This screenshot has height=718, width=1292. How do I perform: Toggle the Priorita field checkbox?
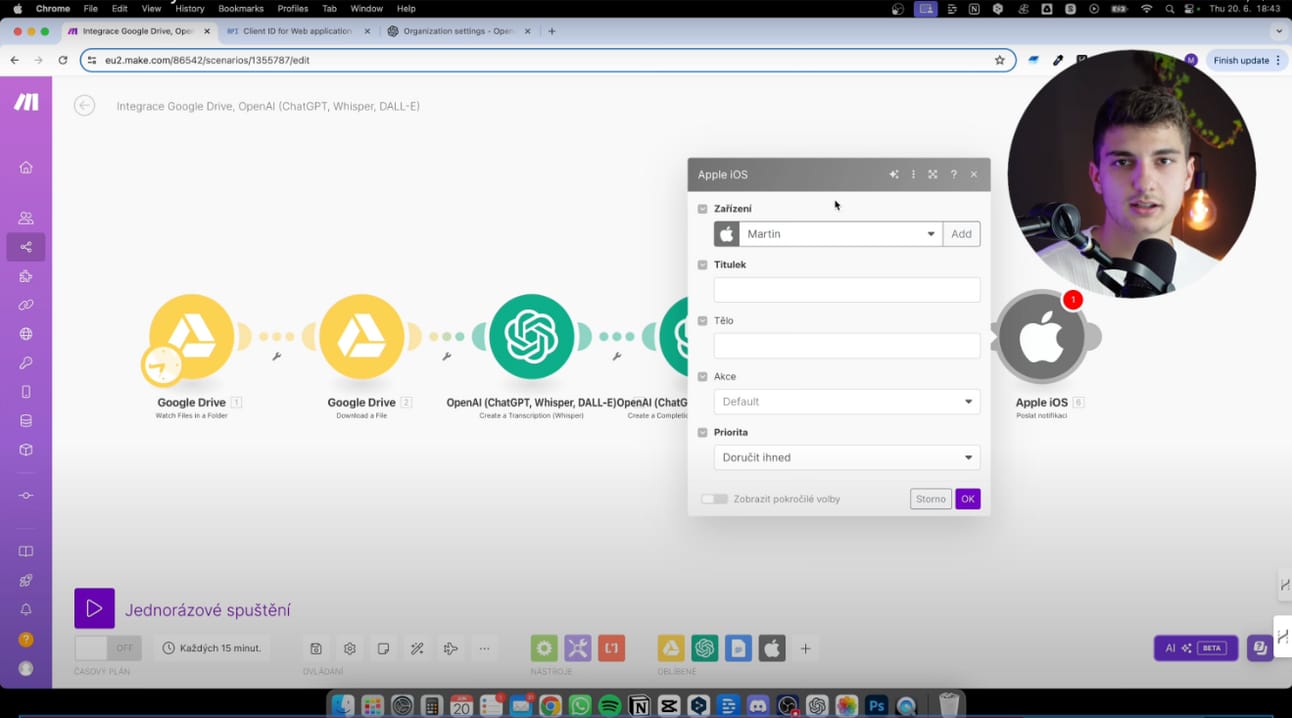tap(703, 433)
